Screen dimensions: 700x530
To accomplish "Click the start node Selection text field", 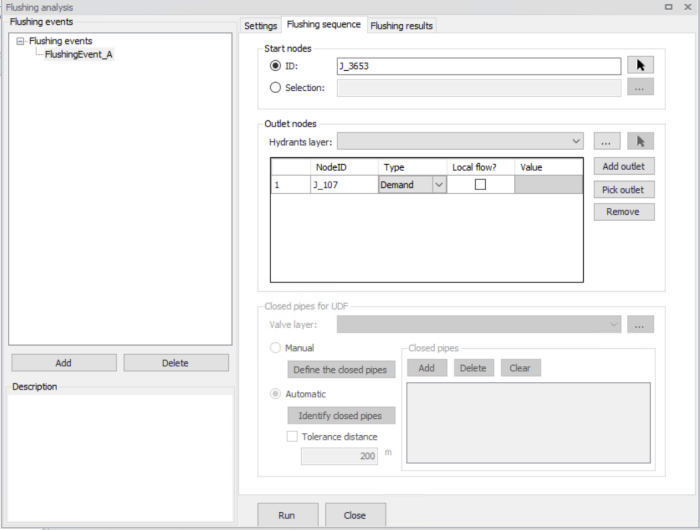I will (479, 88).
